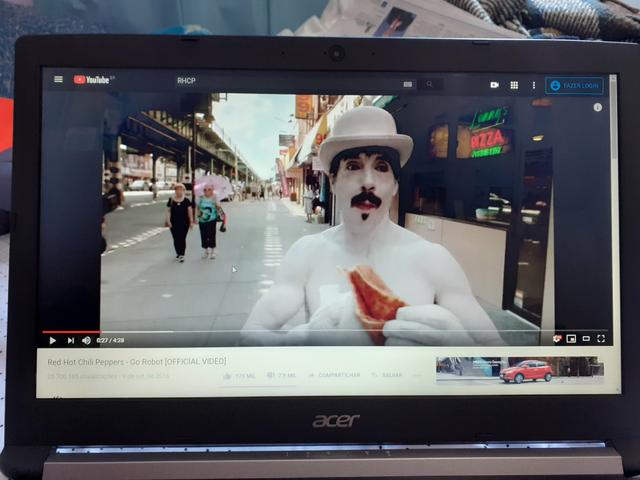Like the video with thumbs up
This screenshot has width=640, height=480.
tap(239, 376)
